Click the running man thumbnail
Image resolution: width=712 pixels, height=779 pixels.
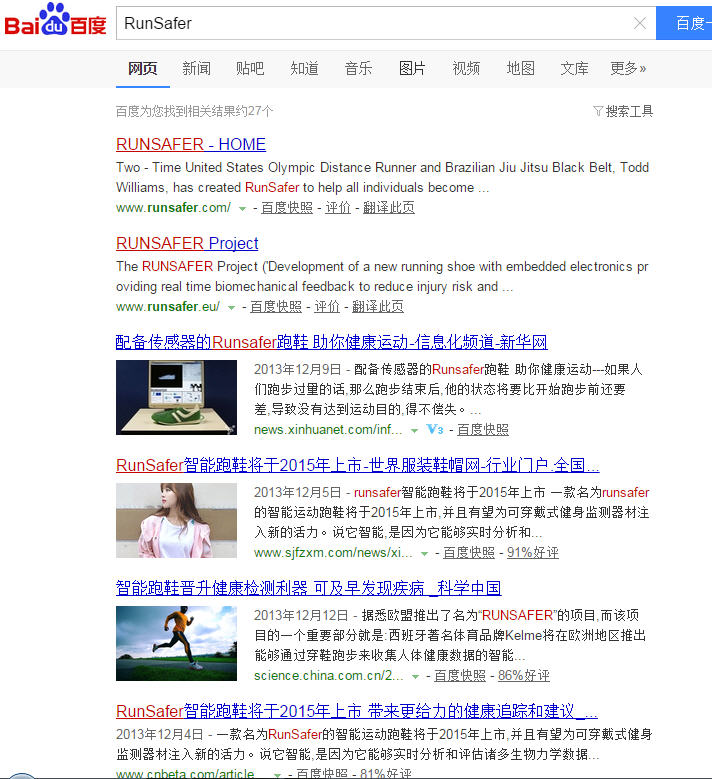point(176,643)
